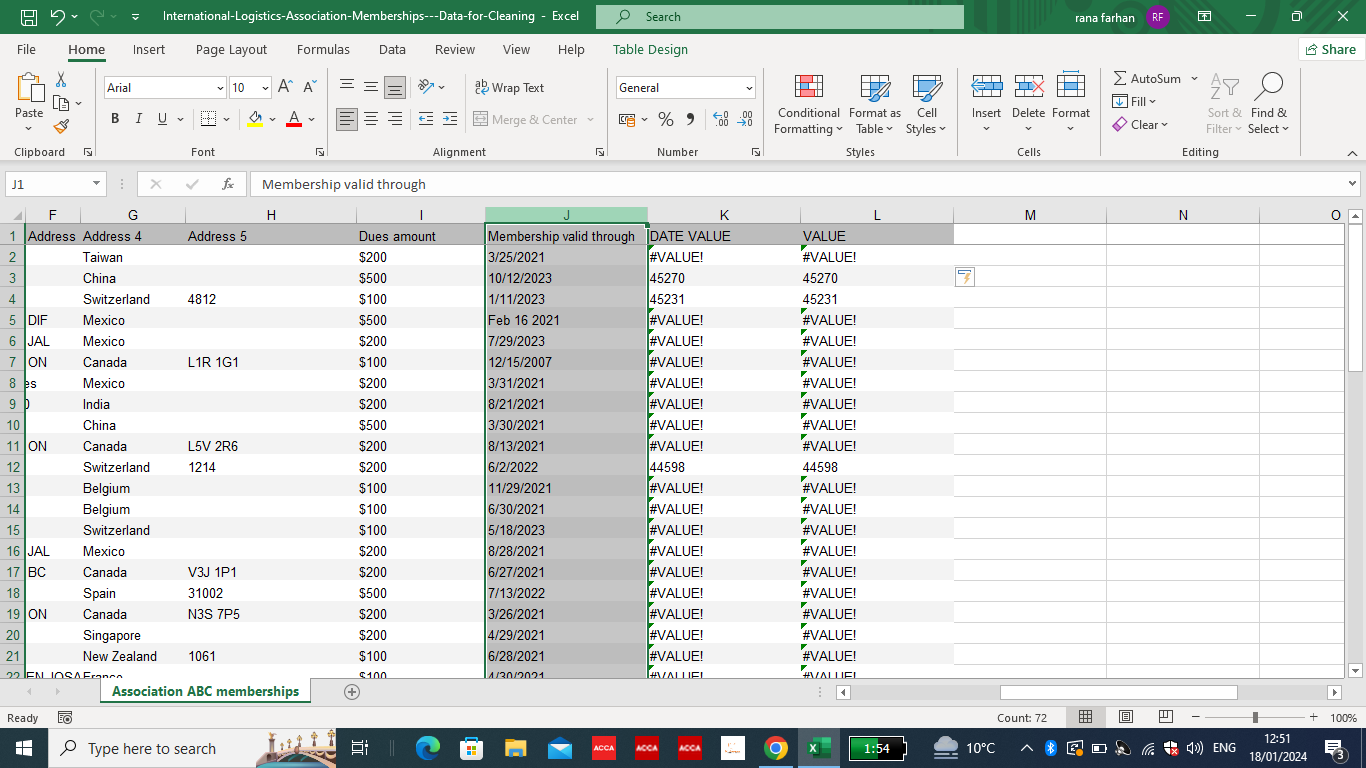Click the Align Right icon

[x=395, y=119]
